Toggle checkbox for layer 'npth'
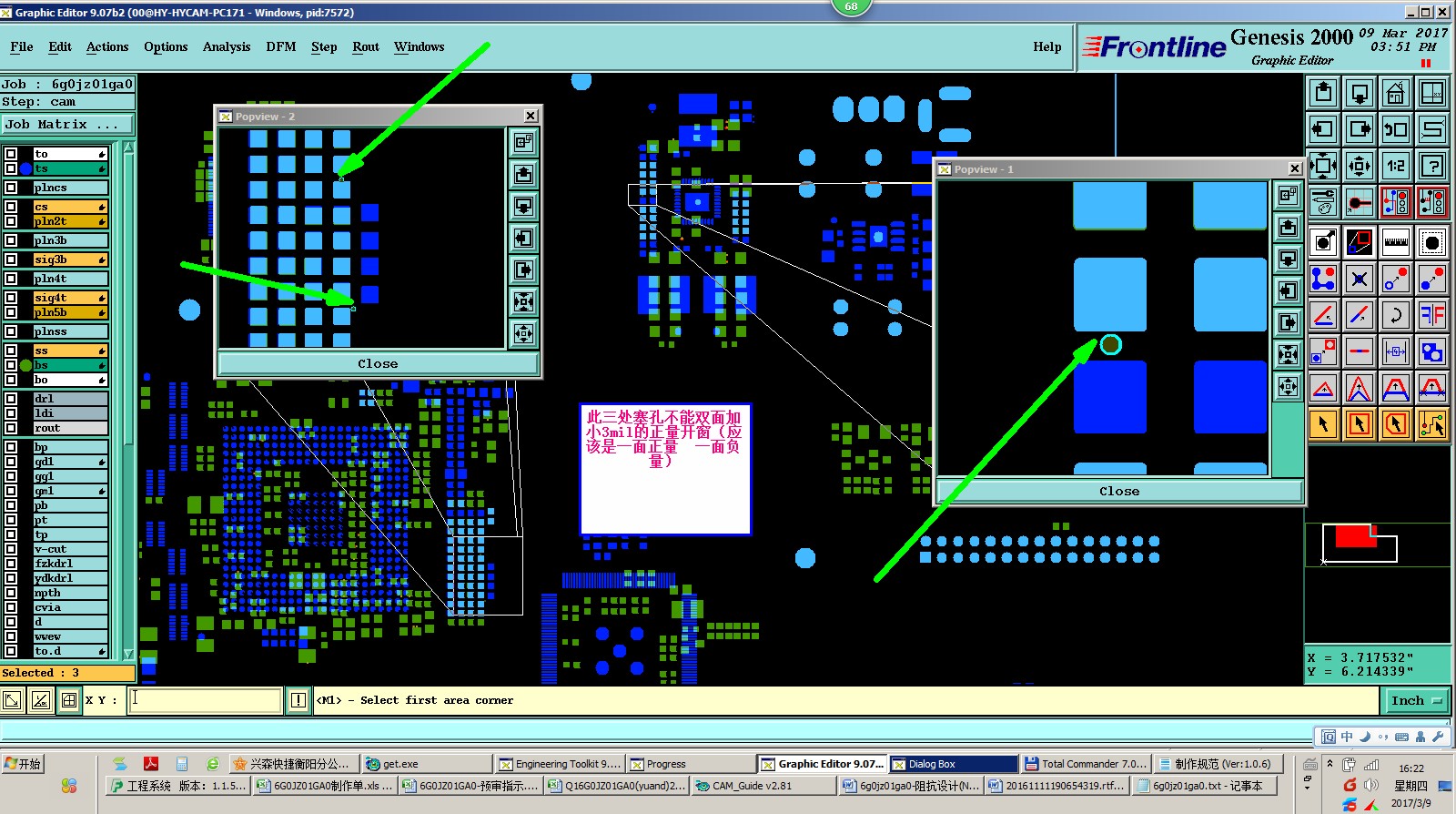Screen dimensions: 1456x814 pos(11,593)
